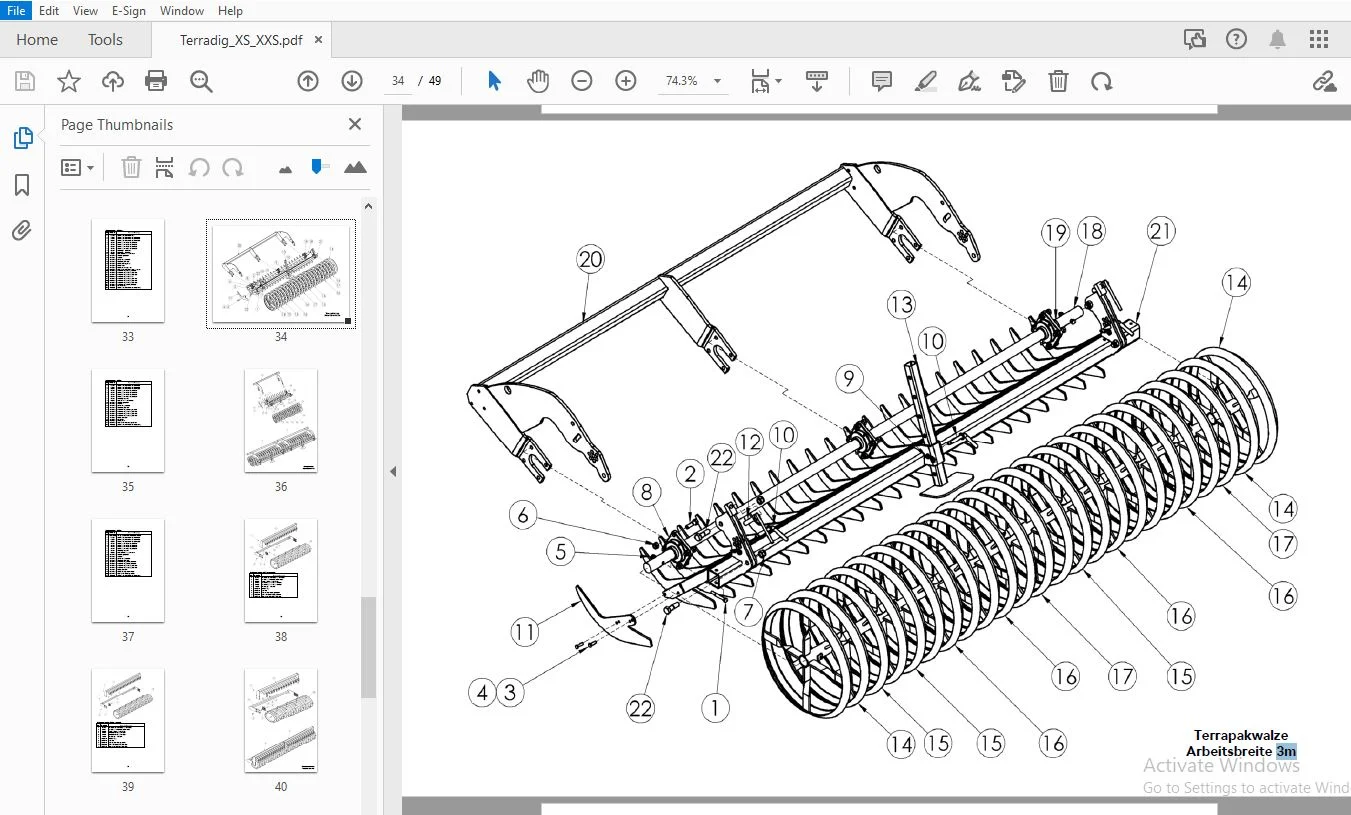This screenshot has height=815, width=1351.
Task: Open the E-Sign menu
Action: 129,11
